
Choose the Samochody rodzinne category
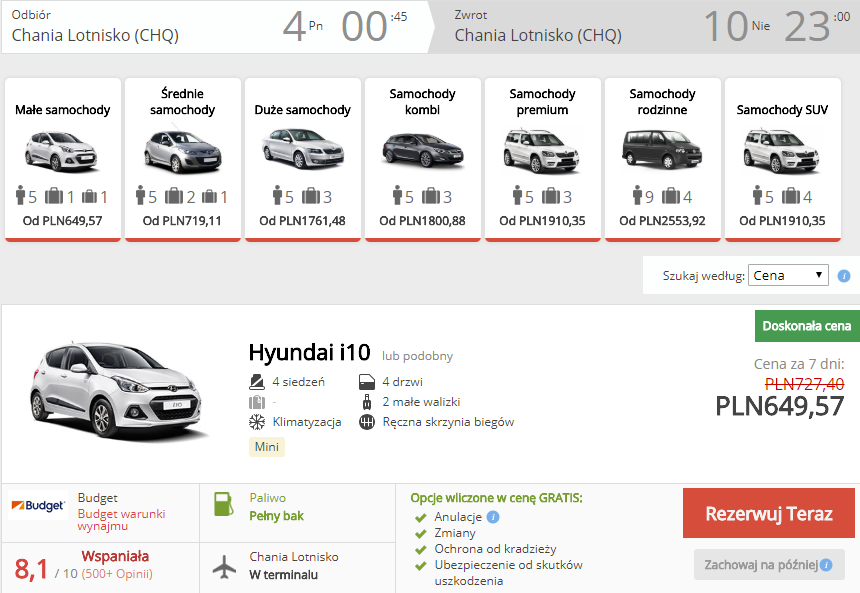tap(663, 159)
